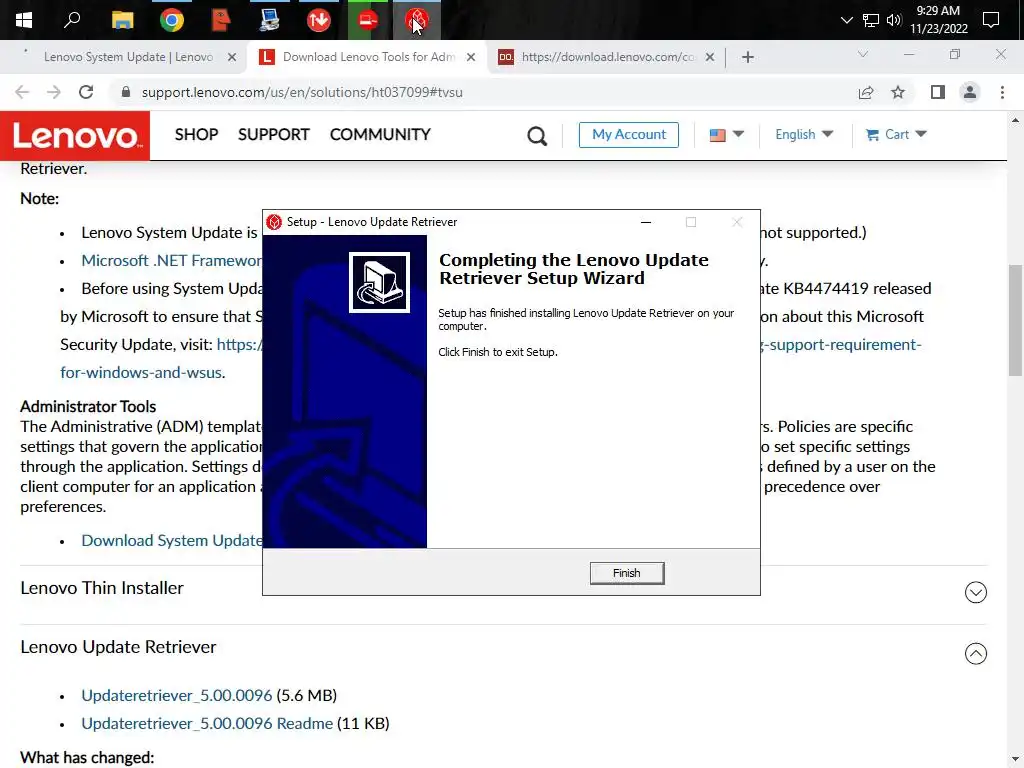
Task: Open the Windows Start menu
Action: [x=24, y=20]
